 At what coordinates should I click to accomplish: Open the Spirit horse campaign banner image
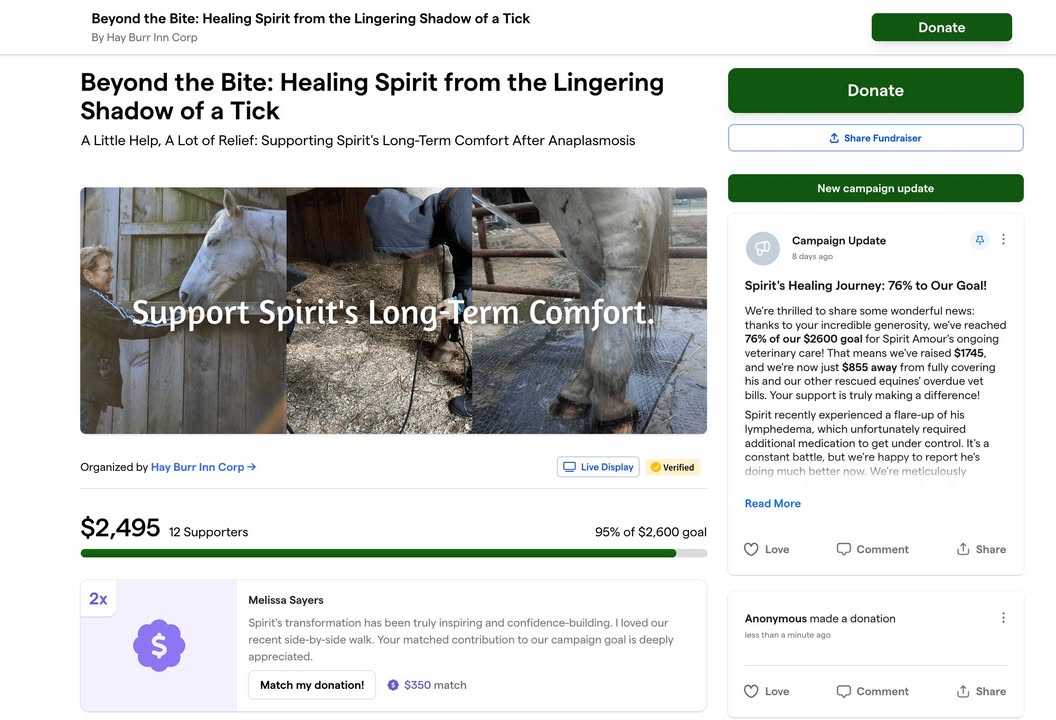click(x=394, y=310)
